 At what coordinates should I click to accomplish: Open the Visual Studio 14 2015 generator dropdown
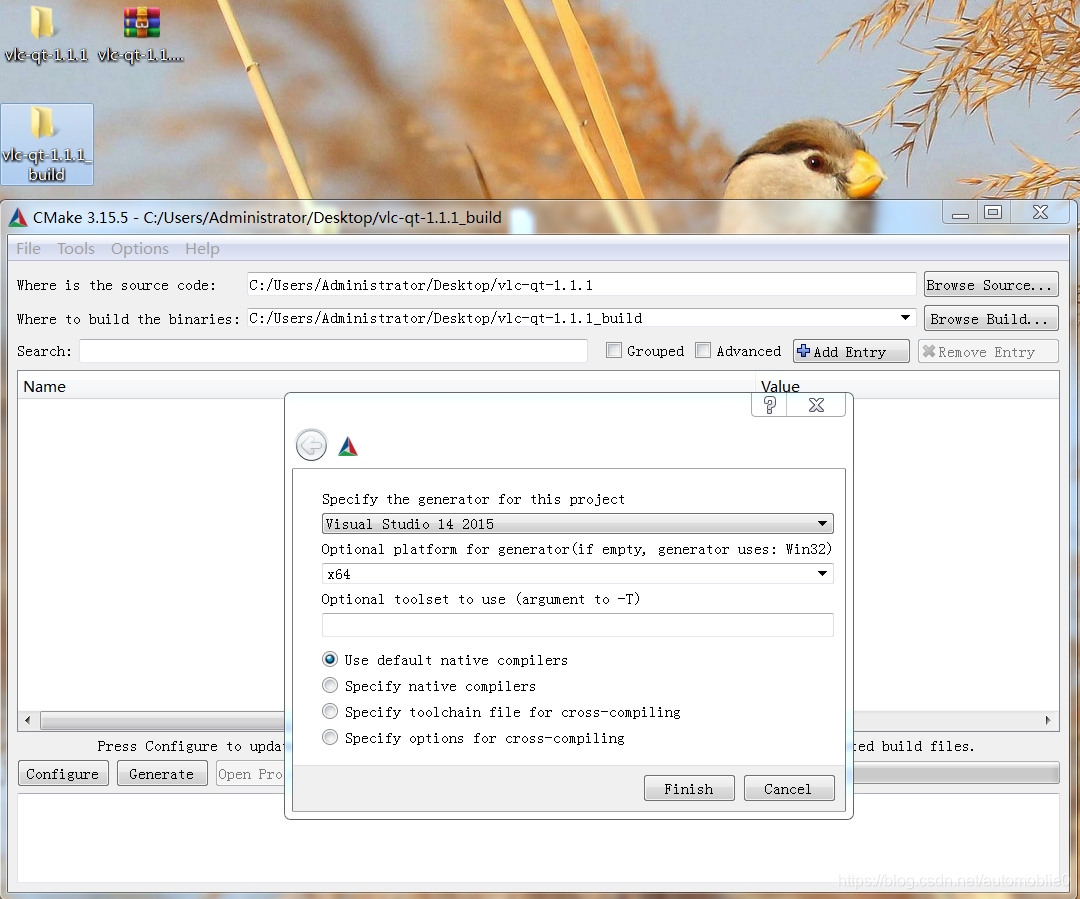pos(577,524)
